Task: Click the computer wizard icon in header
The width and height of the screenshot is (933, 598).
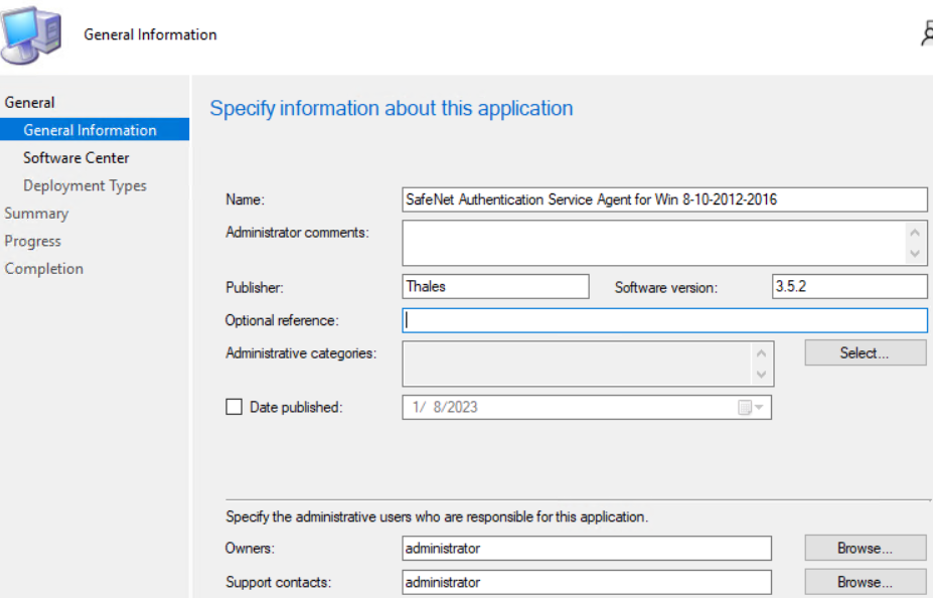Action: click(30, 34)
